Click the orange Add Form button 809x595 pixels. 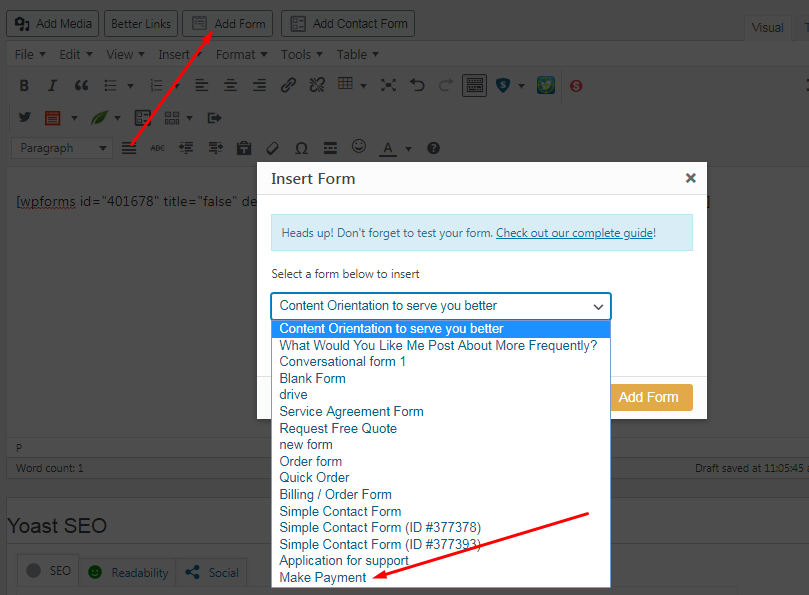(648, 397)
